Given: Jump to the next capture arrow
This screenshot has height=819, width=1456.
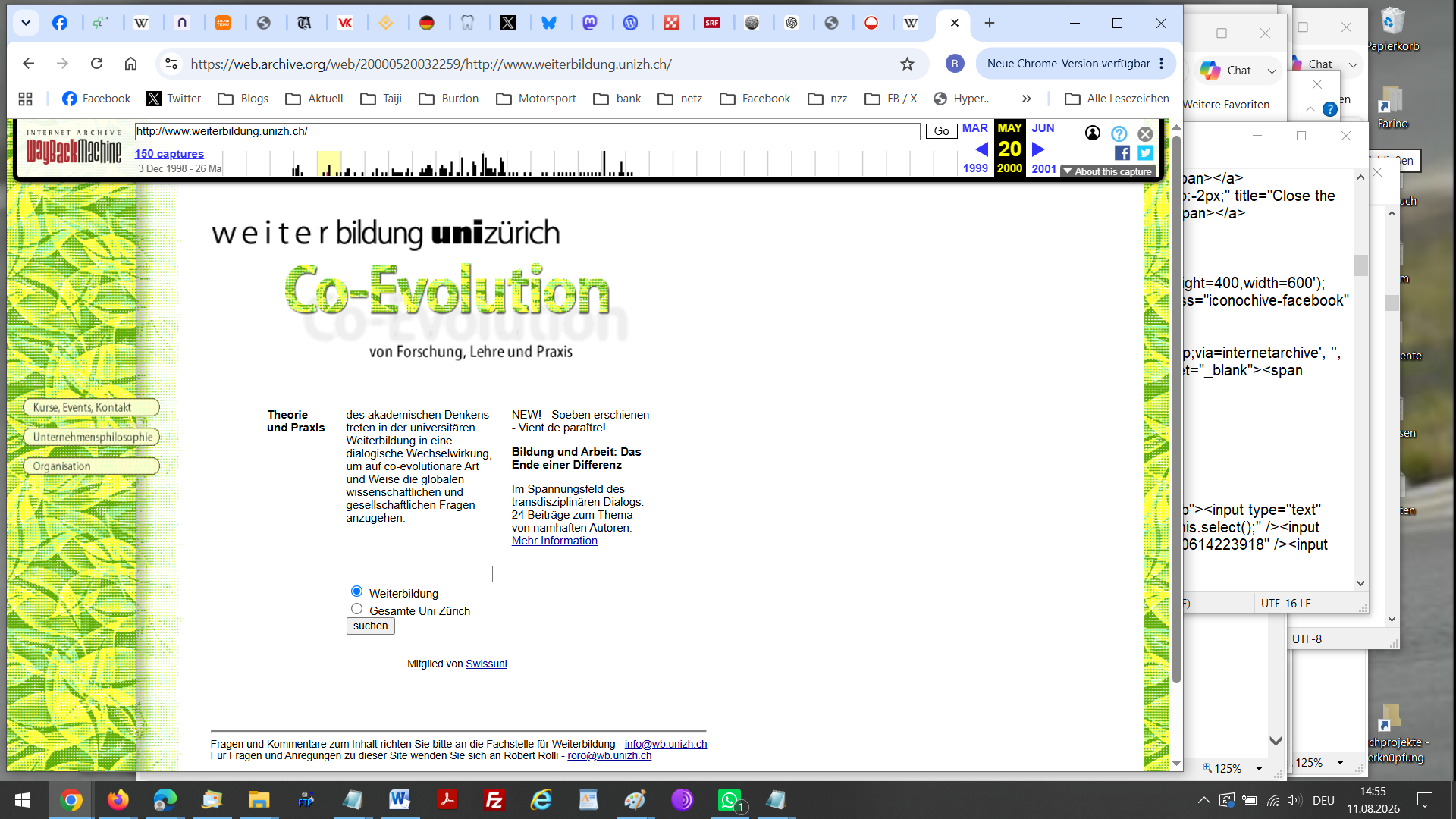Looking at the screenshot, I should click(1038, 149).
